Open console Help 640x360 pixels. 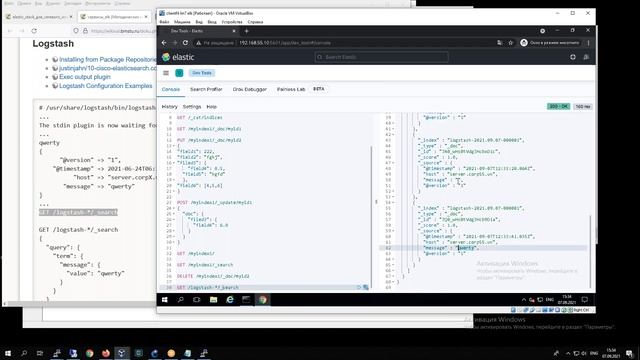(211, 107)
